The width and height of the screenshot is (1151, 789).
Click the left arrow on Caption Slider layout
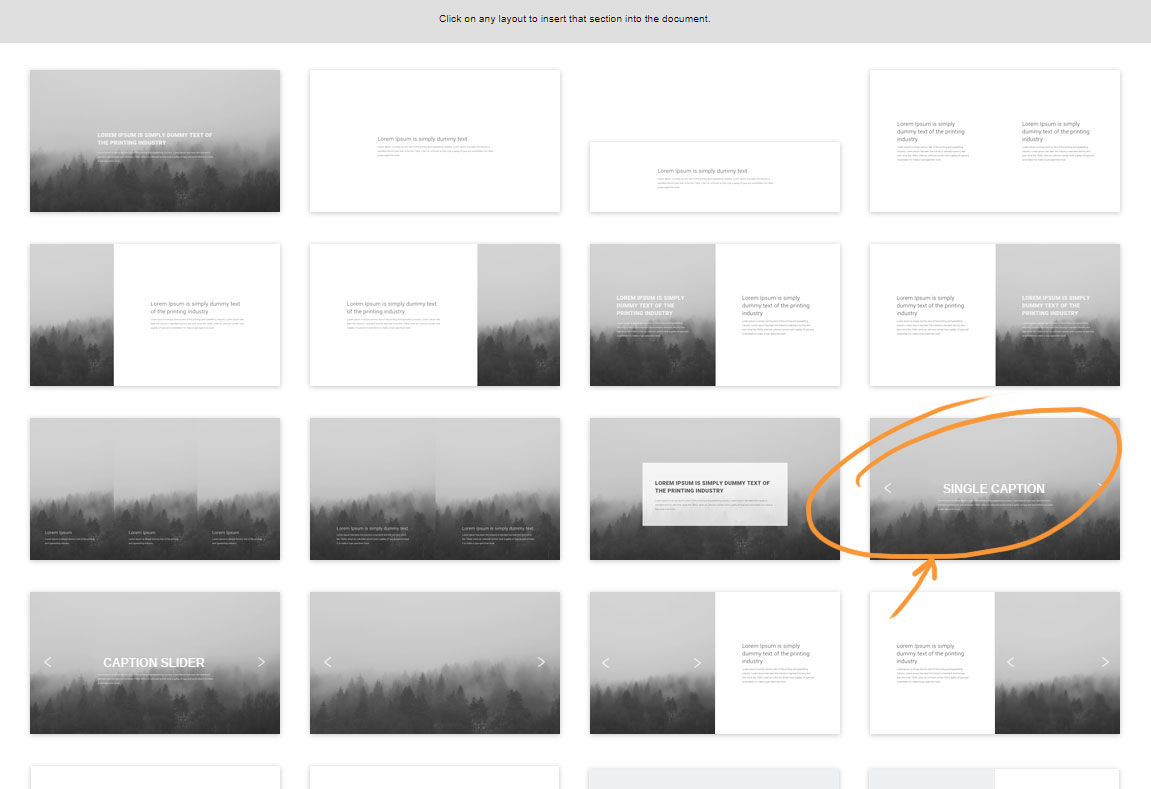click(x=48, y=662)
